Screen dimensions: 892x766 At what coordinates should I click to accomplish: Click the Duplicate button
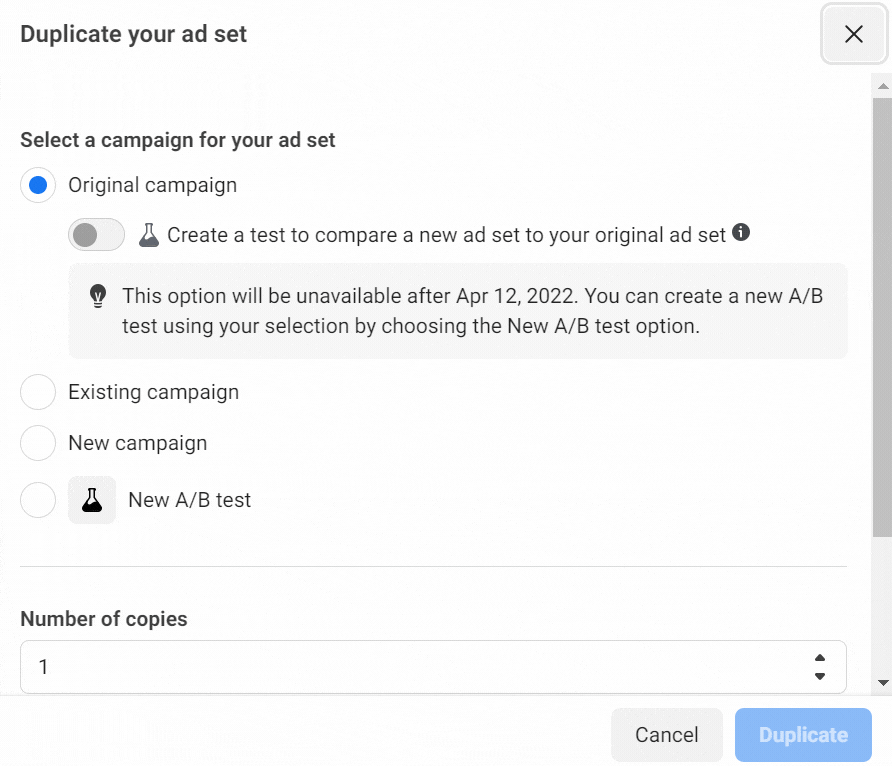[x=803, y=735]
